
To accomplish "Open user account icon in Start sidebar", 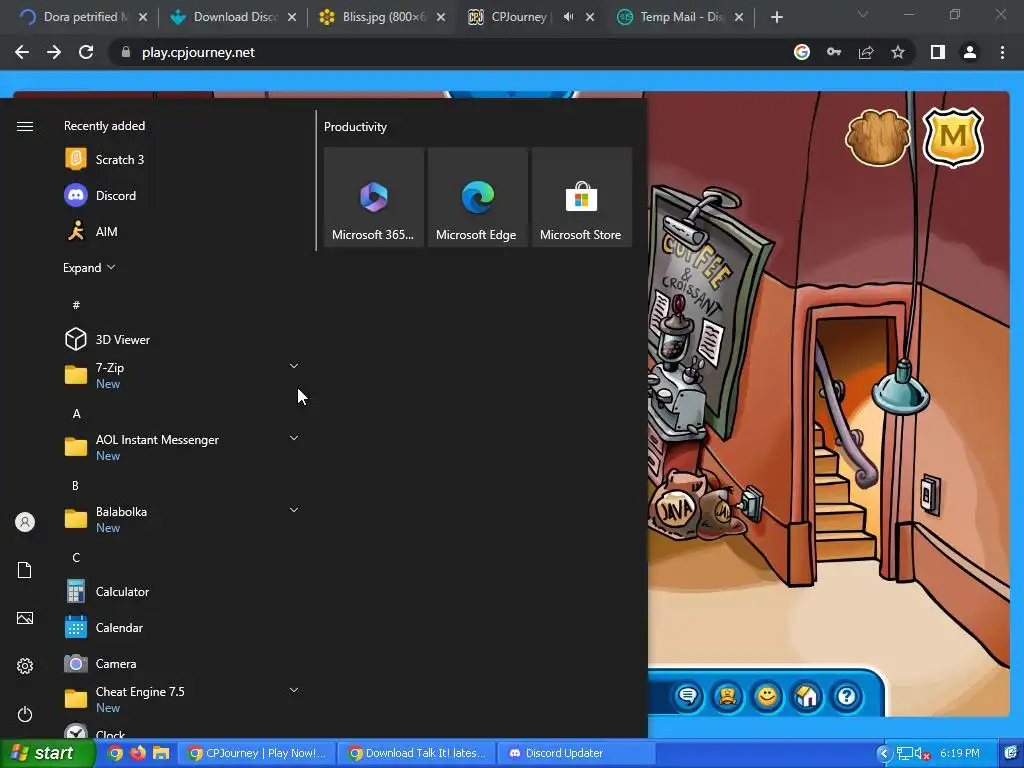I will pyautogui.click(x=25, y=522).
